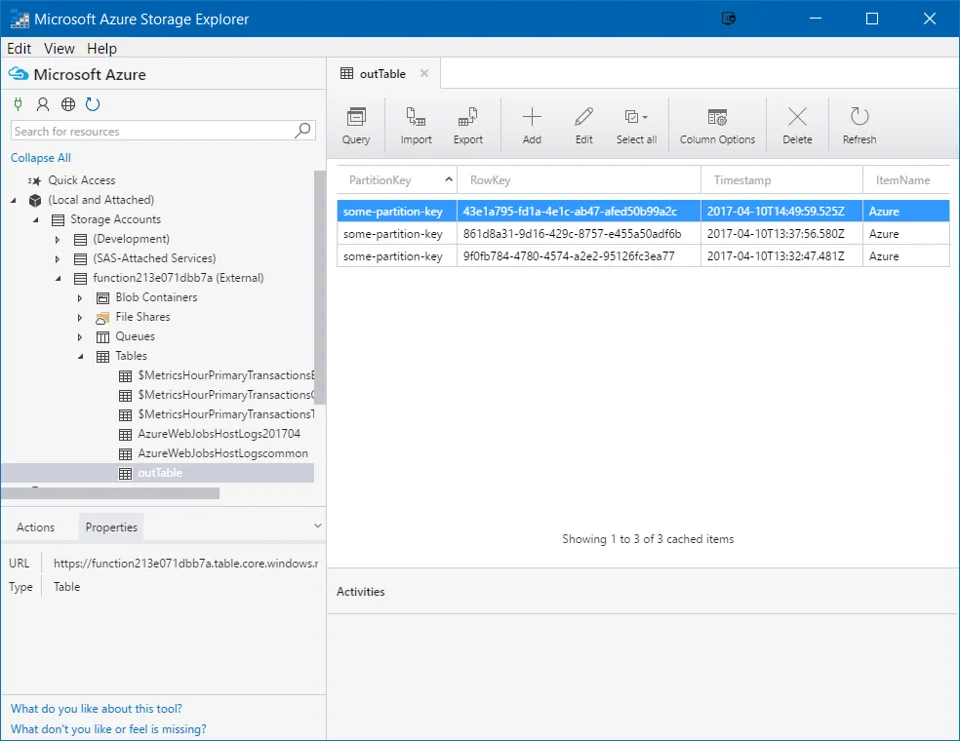The height and width of the screenshot is (741, 960).
Task: Open the Select all dropdown arrow
Action: pos(645,117)
